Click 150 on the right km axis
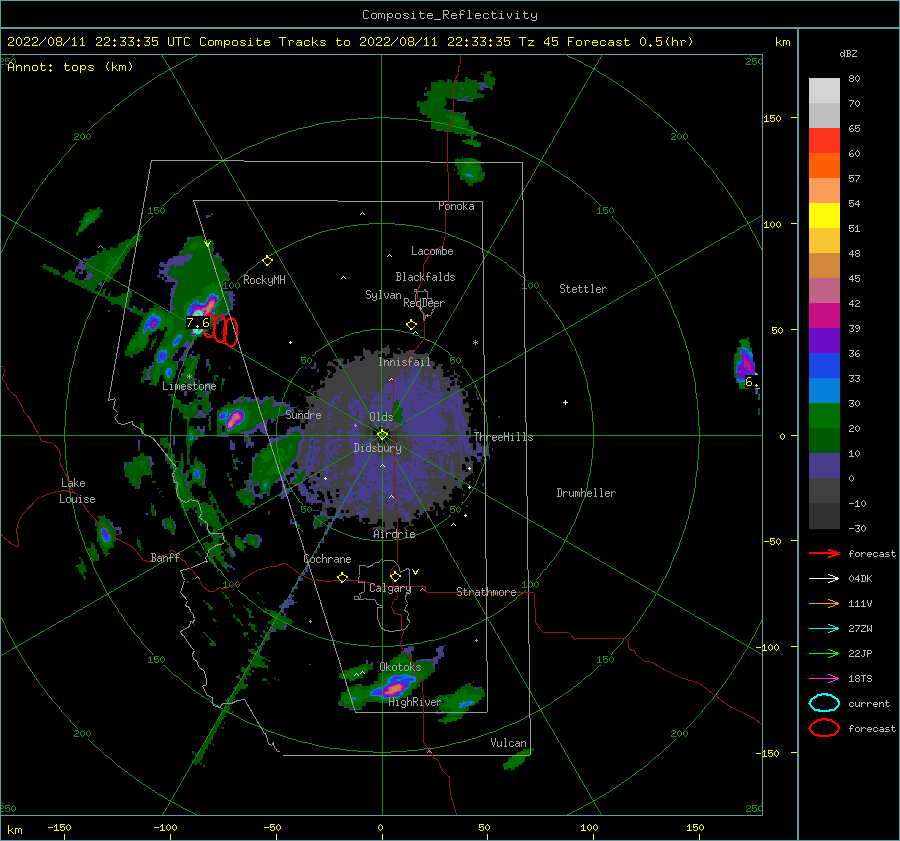The image size is (900, 841). click(x=772, y=118)
